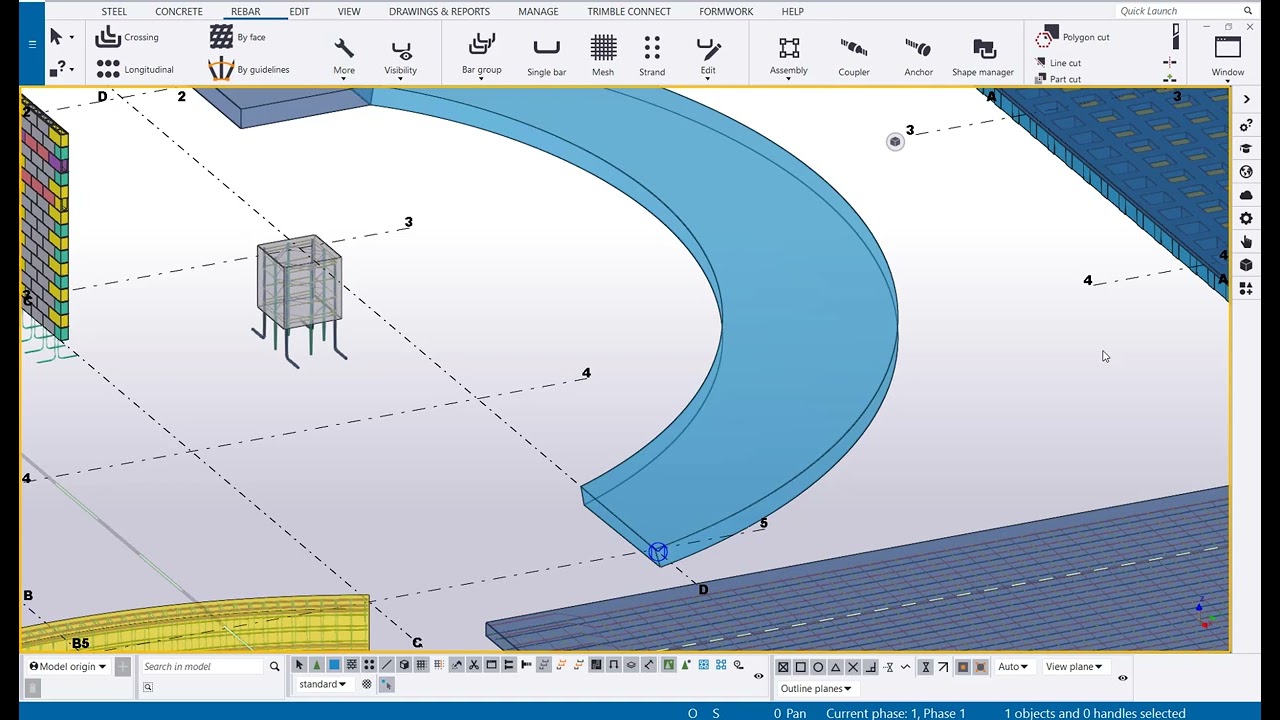Screen dimensions: 1280x720
Task: Open the Auto snap depth dropdown
Action: 1012,667
